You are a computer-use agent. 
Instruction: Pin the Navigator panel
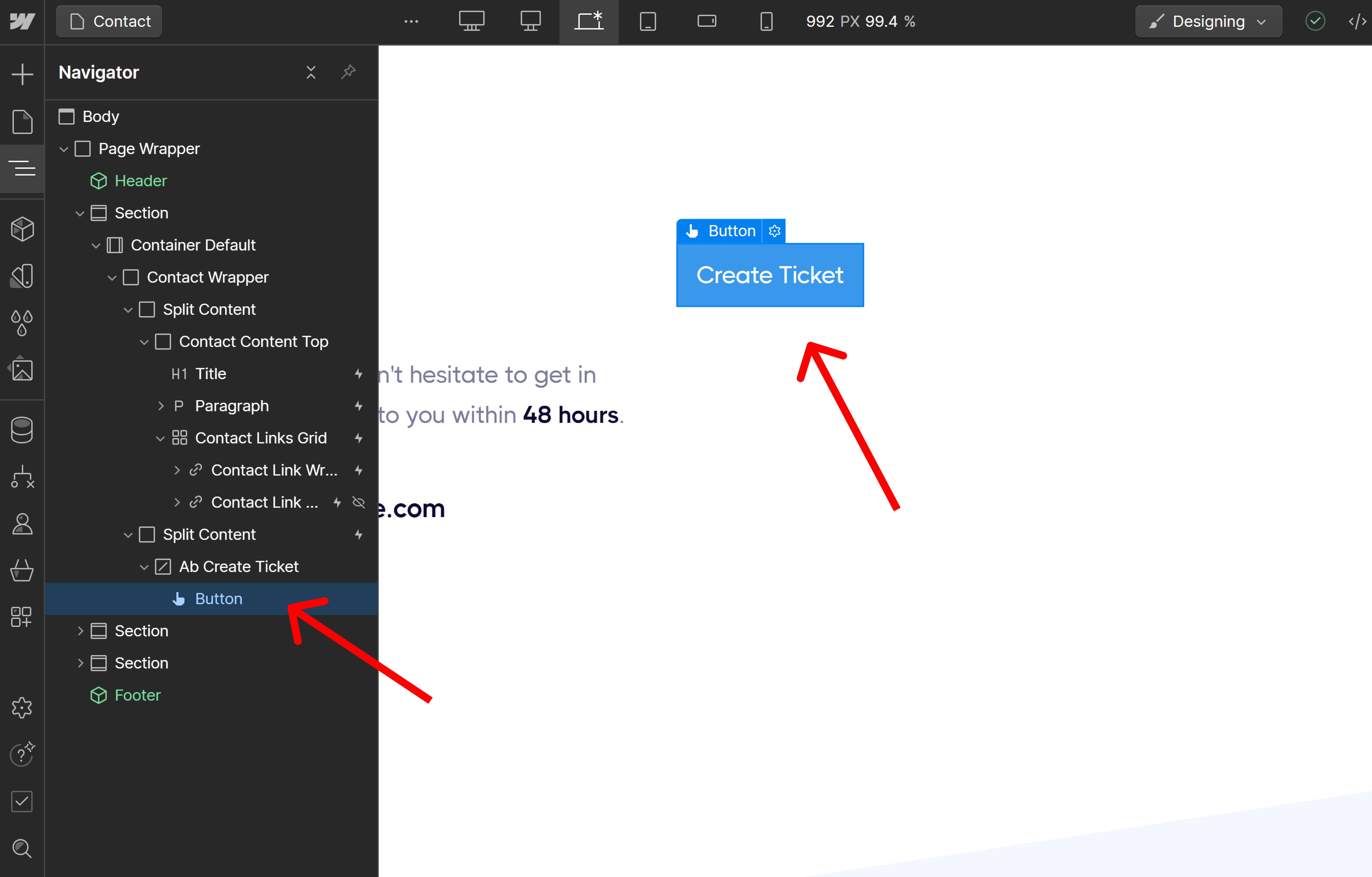pyautogui.click(x=348, y=72)
